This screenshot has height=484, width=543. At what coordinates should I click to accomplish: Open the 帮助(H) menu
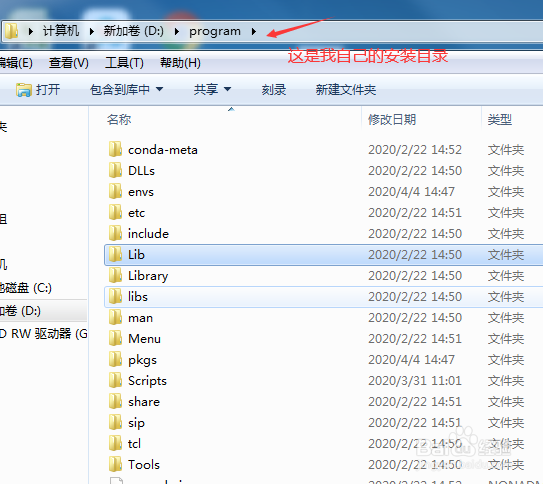tap(180, 63)
